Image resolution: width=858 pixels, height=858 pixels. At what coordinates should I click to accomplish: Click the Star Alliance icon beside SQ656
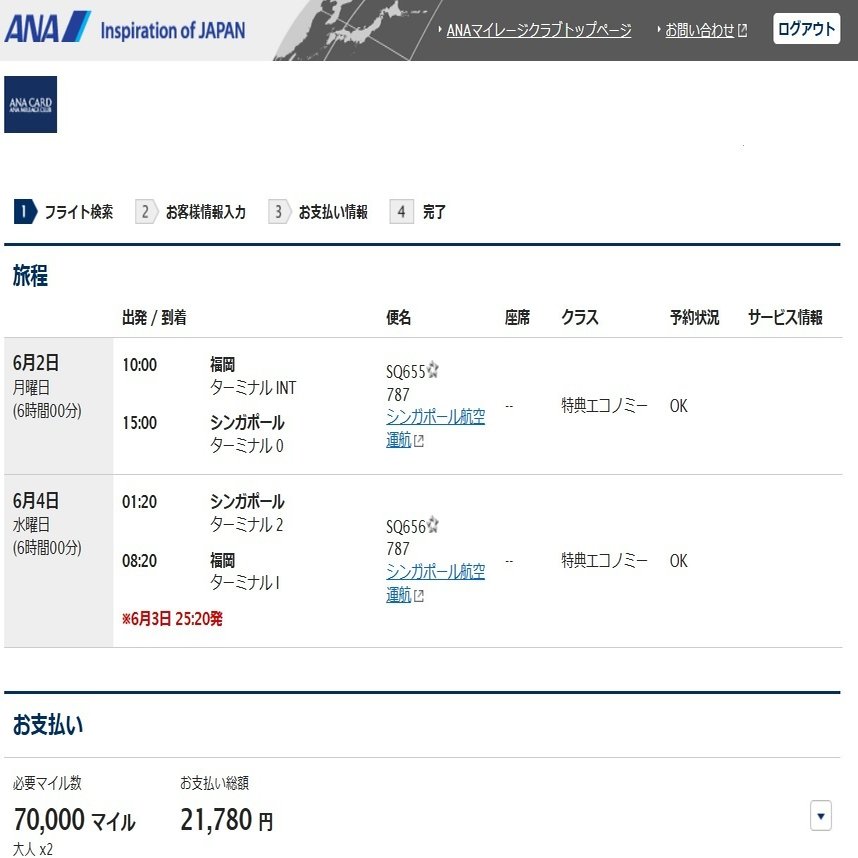[x=433, y=523]
